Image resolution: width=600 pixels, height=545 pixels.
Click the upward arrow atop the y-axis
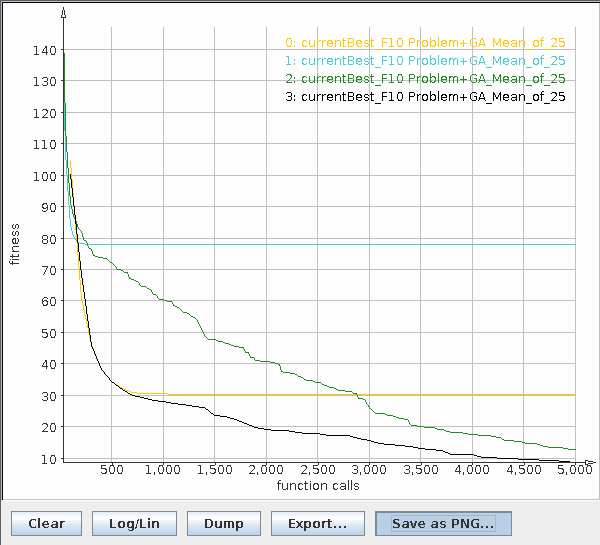64,14
